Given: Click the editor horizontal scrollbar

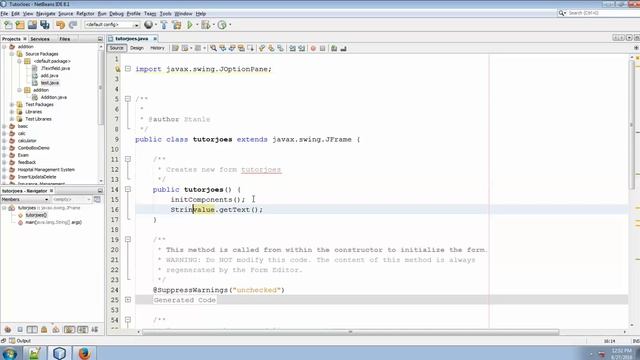Looking at the screenshot, I should (x=350, y=332).
